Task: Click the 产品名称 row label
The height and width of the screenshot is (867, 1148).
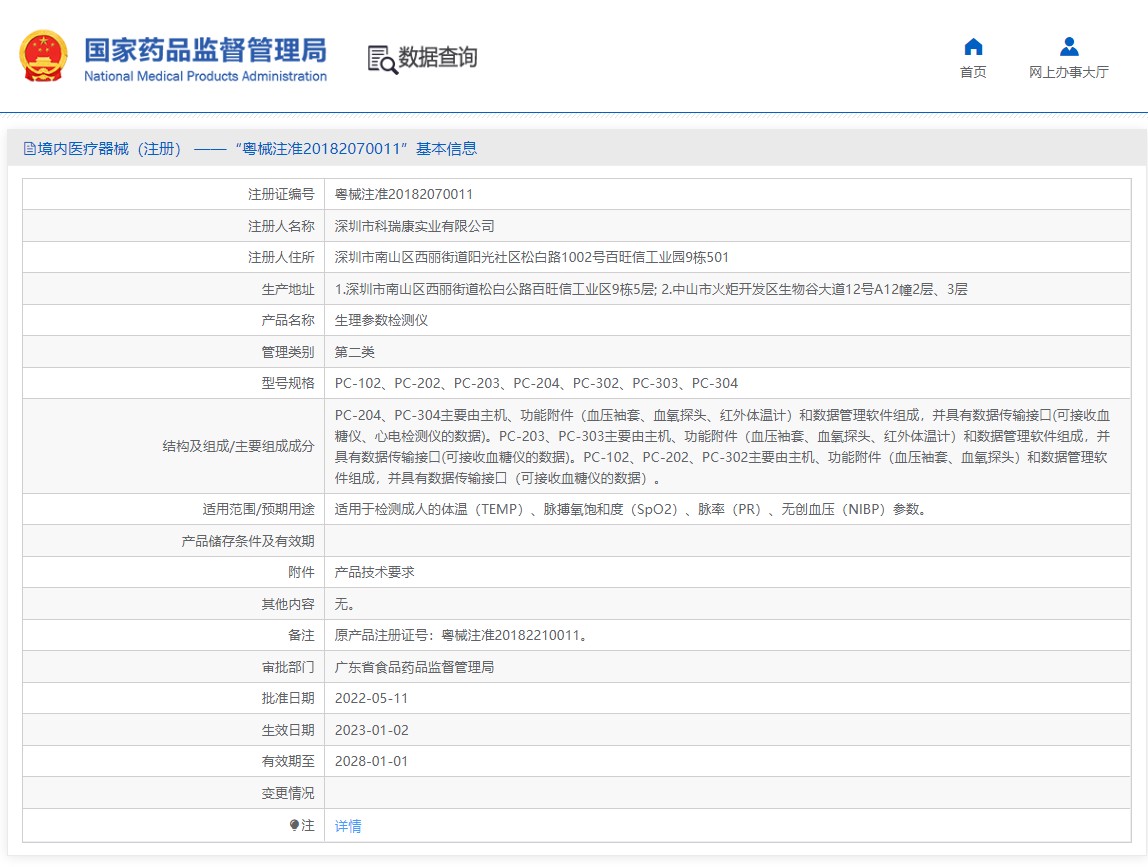Action: tap(288, 320)
